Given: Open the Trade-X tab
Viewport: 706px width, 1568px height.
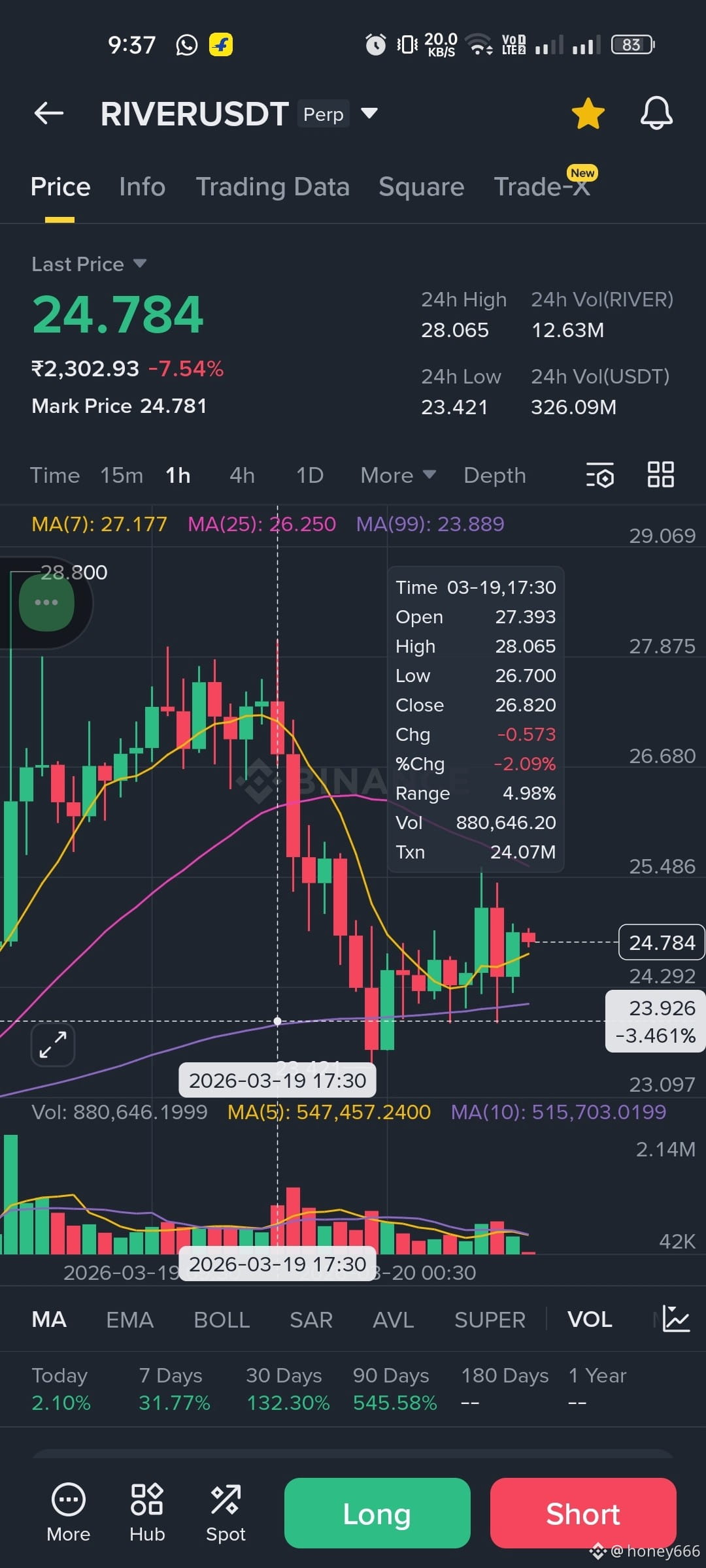Looking at the screenshot, I should 542,187.
